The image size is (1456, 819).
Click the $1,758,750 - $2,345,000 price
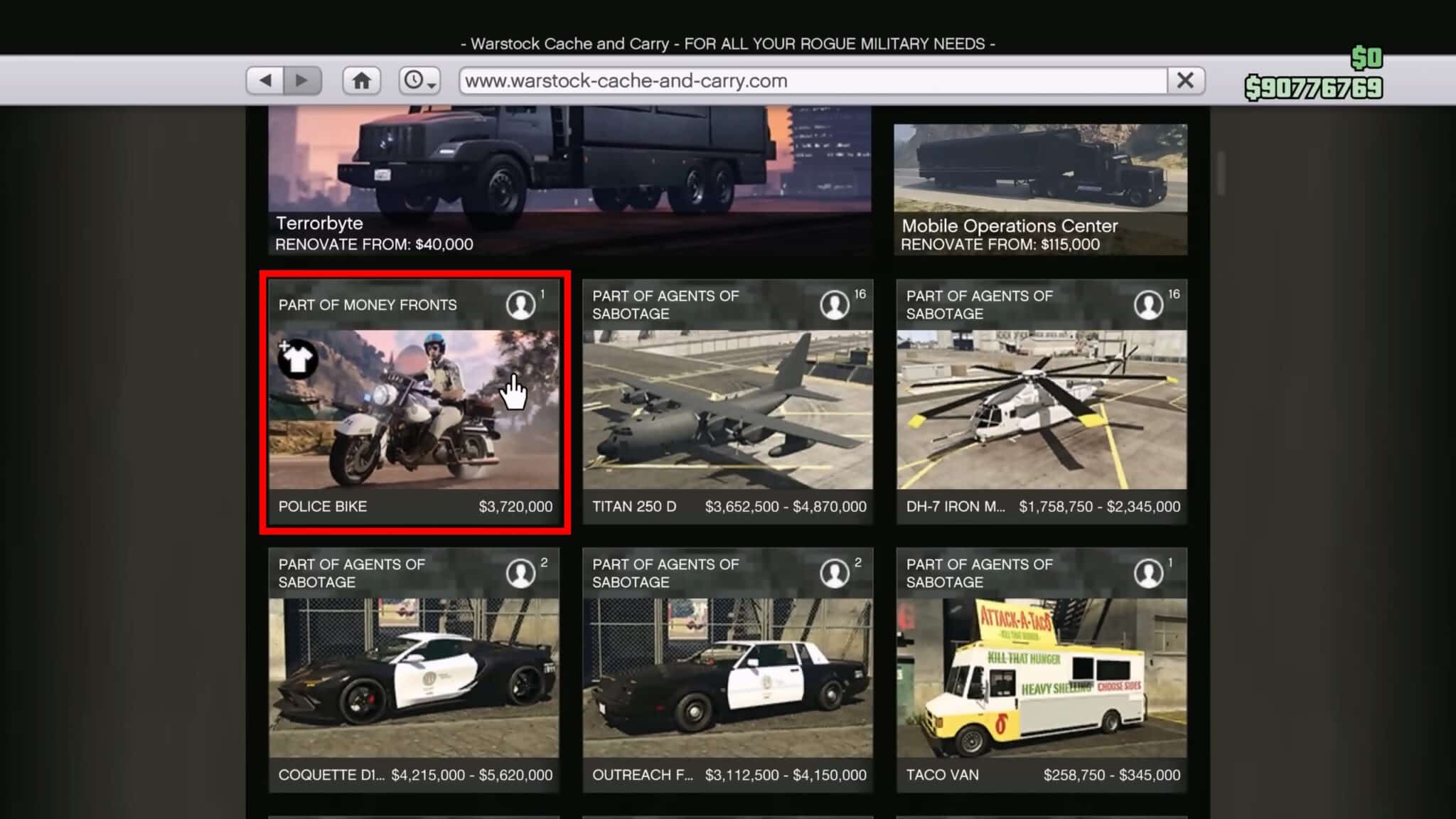(1100, 507)
